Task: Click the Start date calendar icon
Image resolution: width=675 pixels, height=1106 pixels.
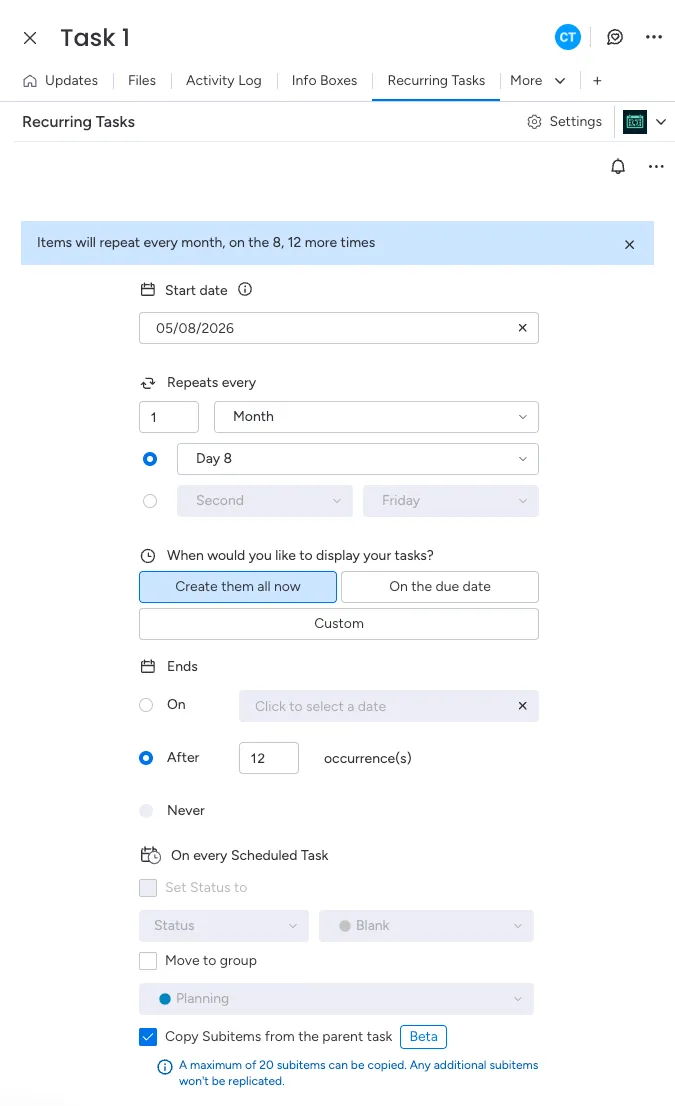Action: point(147,290)
